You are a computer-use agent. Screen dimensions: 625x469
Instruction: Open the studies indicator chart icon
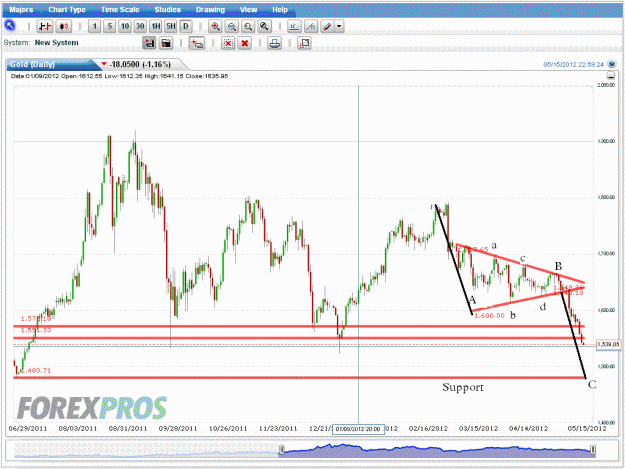click(294, 27)
